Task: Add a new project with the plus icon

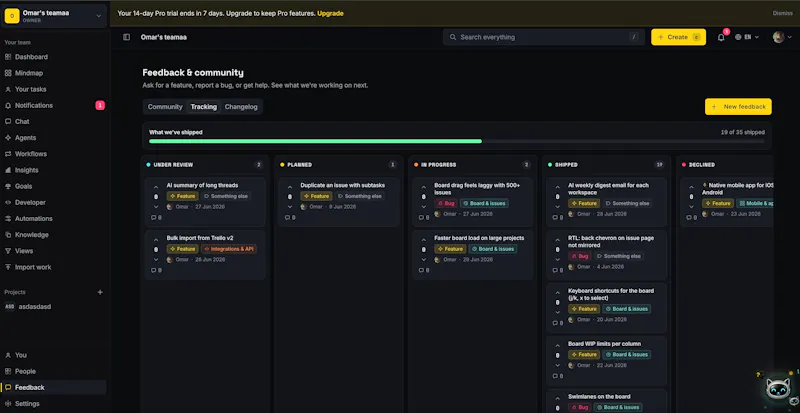Action: [100, 292]
